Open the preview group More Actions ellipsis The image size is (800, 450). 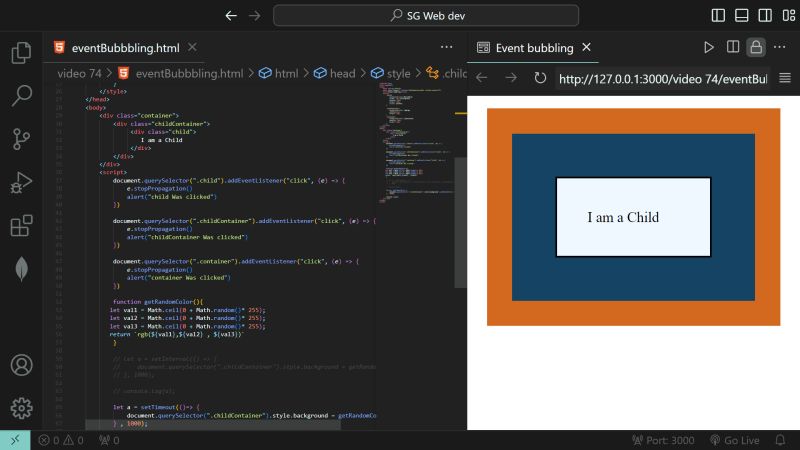pyautogui.click(x=780, y=47)
